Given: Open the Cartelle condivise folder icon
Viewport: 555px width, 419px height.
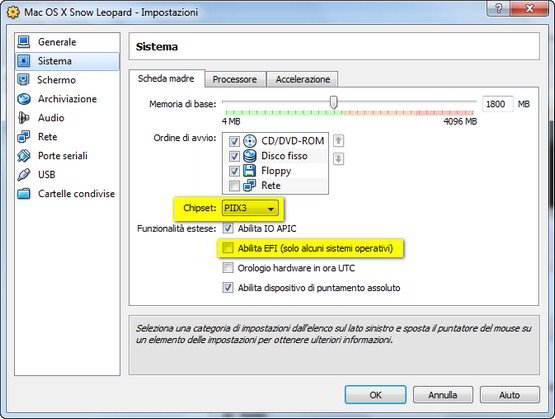Looking at the screenshot, I should [x=24, y=194].
